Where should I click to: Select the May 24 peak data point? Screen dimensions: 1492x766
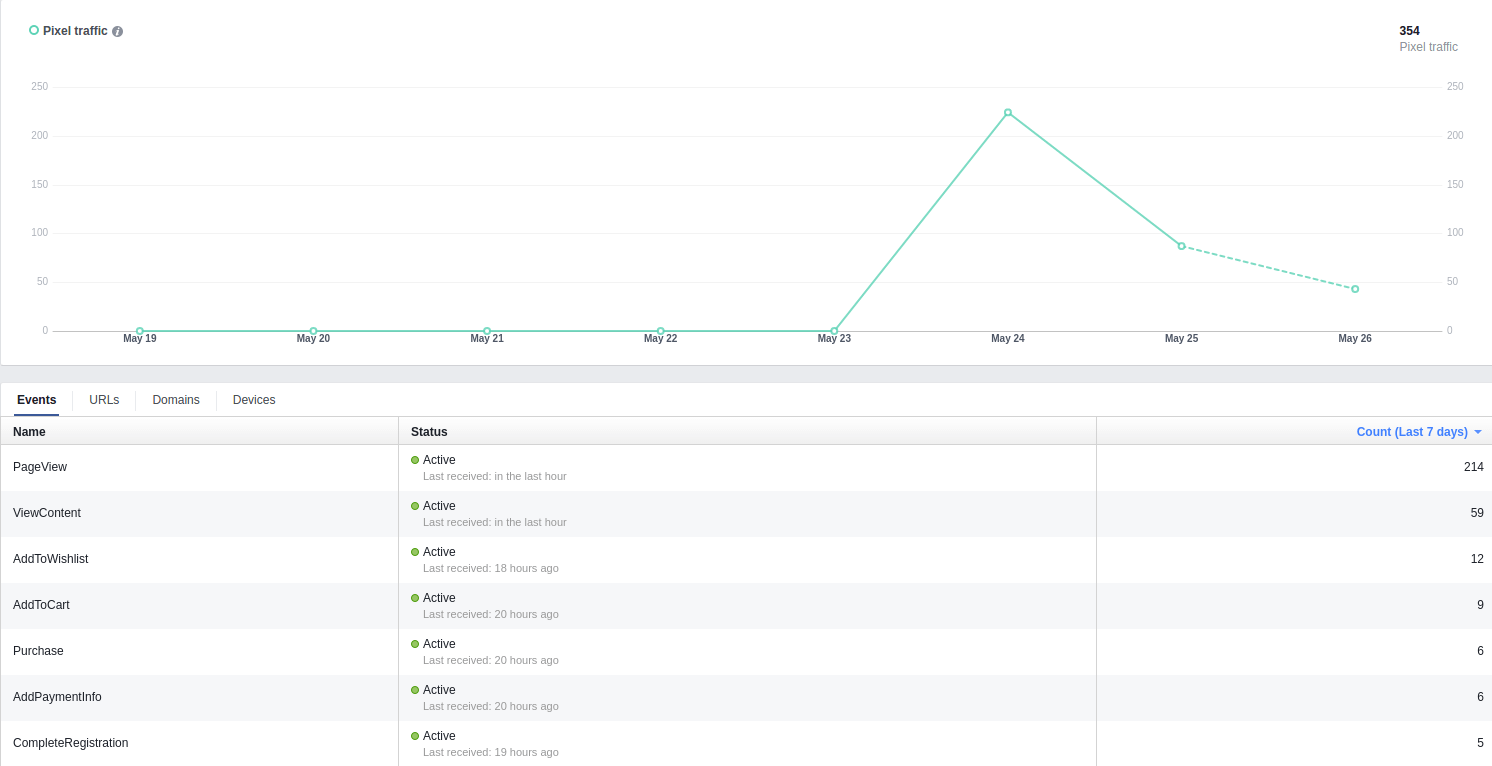coord(1008,113)
